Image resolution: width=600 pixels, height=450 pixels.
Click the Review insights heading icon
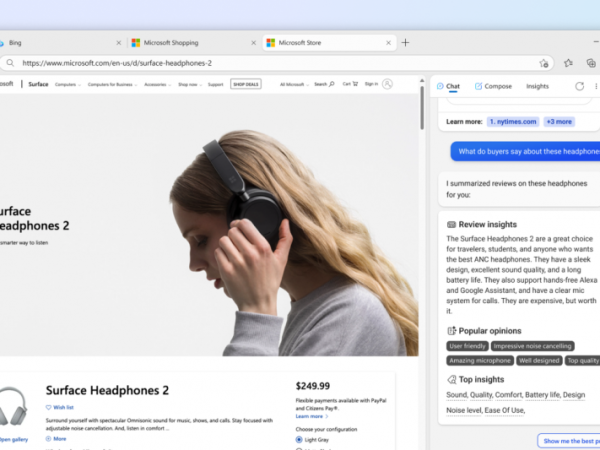point(452,225)
